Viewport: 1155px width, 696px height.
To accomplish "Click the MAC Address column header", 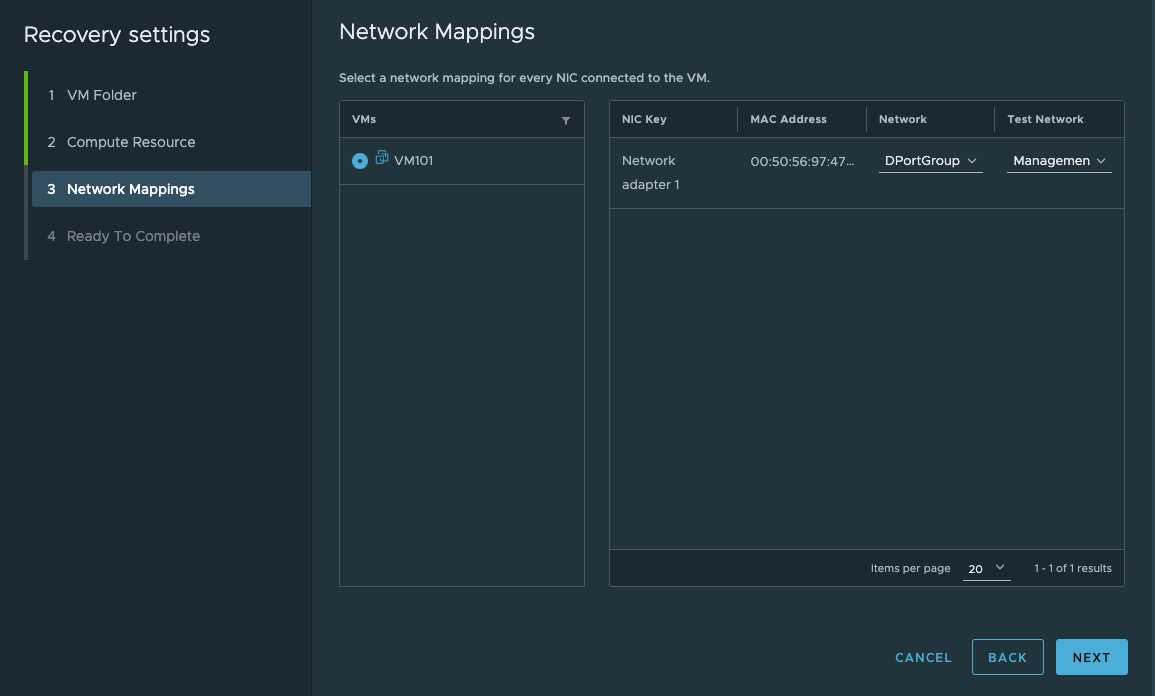I will point(788,119).
